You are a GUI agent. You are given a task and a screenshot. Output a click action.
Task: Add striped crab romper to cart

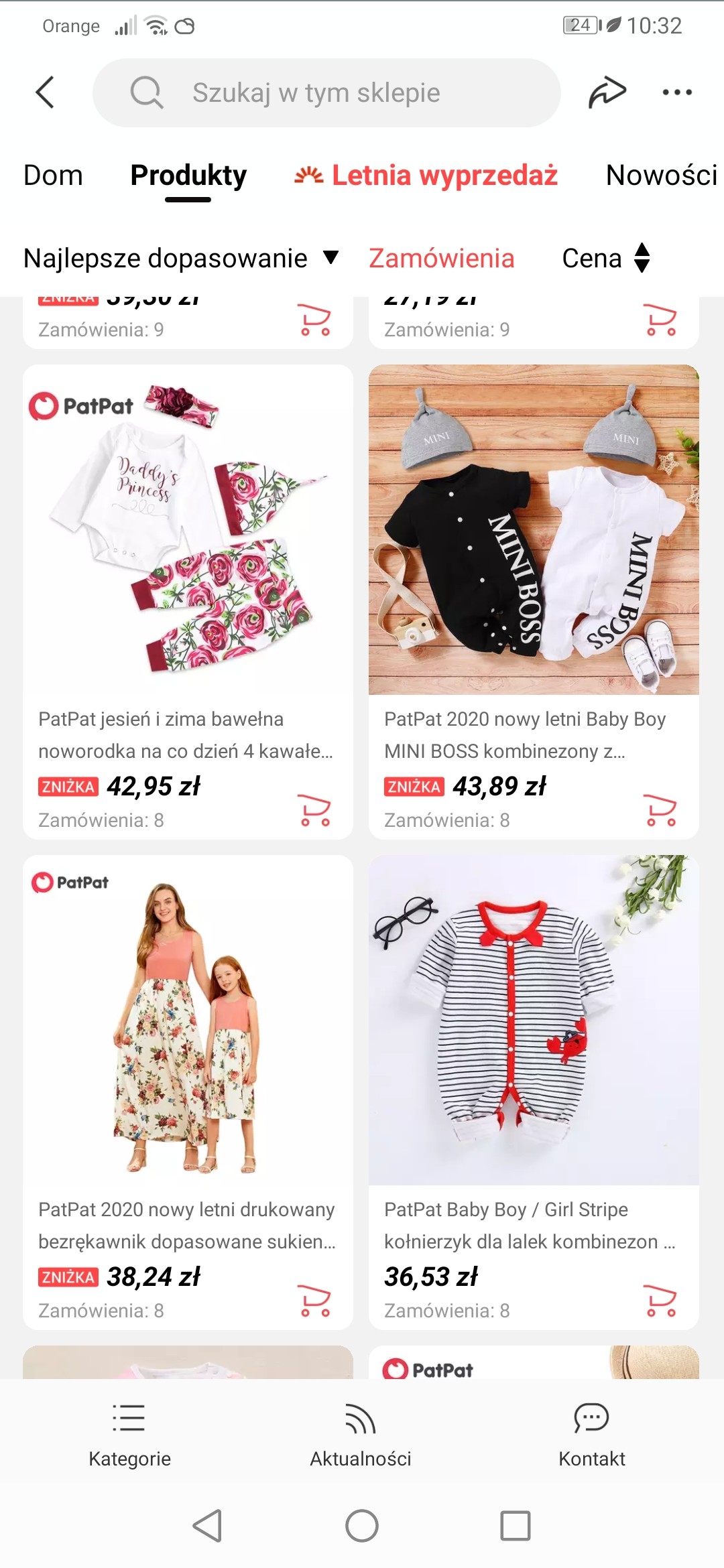(x=661, y=1301)
